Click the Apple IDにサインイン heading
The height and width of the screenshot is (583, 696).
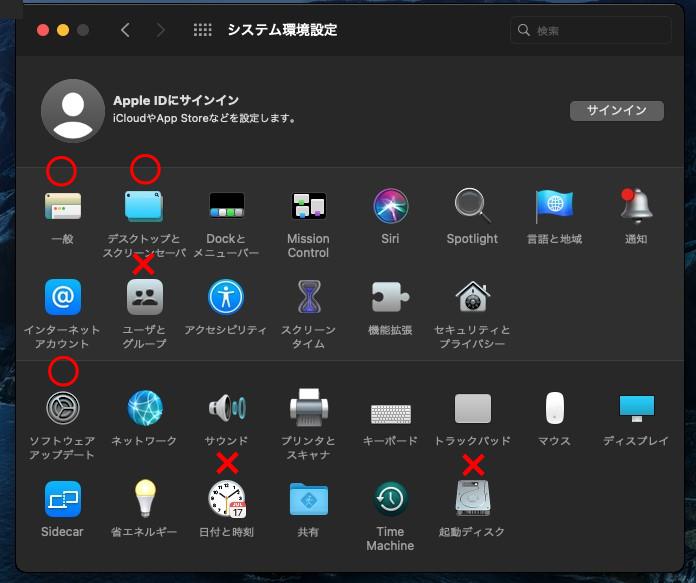176,100
